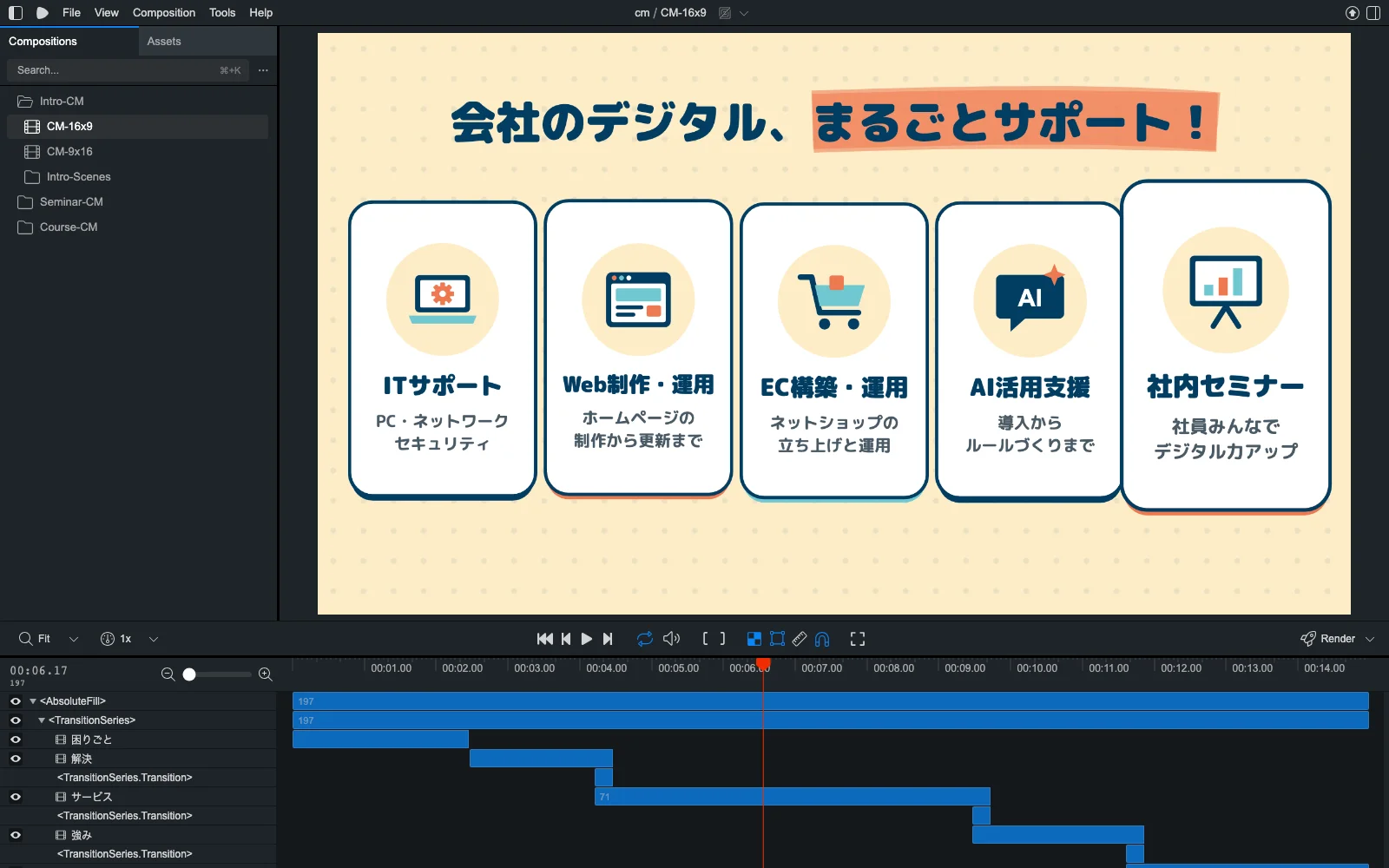The width and height of the screenshot is (1389, 868).
Task: Toggle the checkerboard transparency background
Action: 754,639
